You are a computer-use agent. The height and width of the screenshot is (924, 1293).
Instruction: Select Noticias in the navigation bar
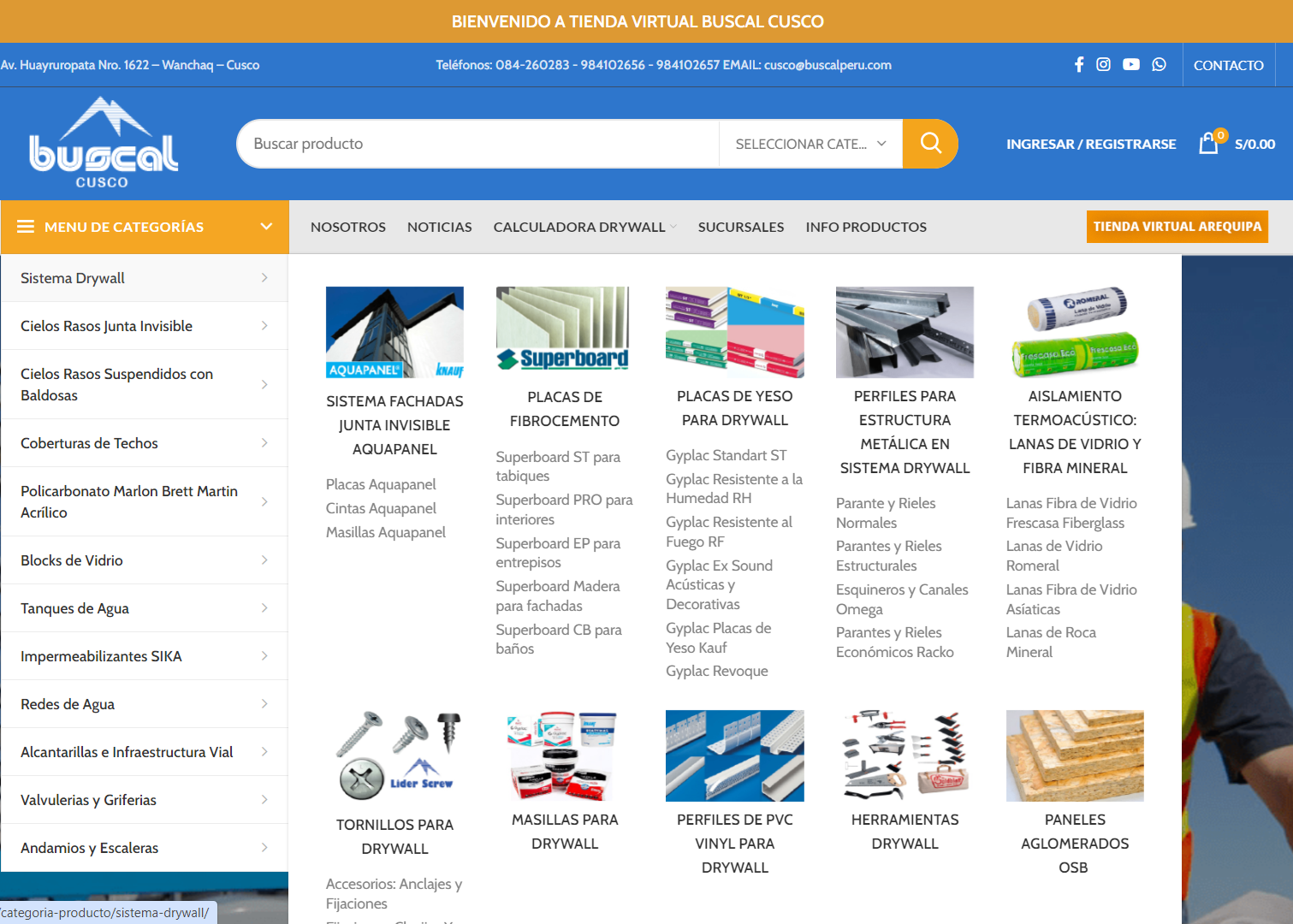coord(439,227)
